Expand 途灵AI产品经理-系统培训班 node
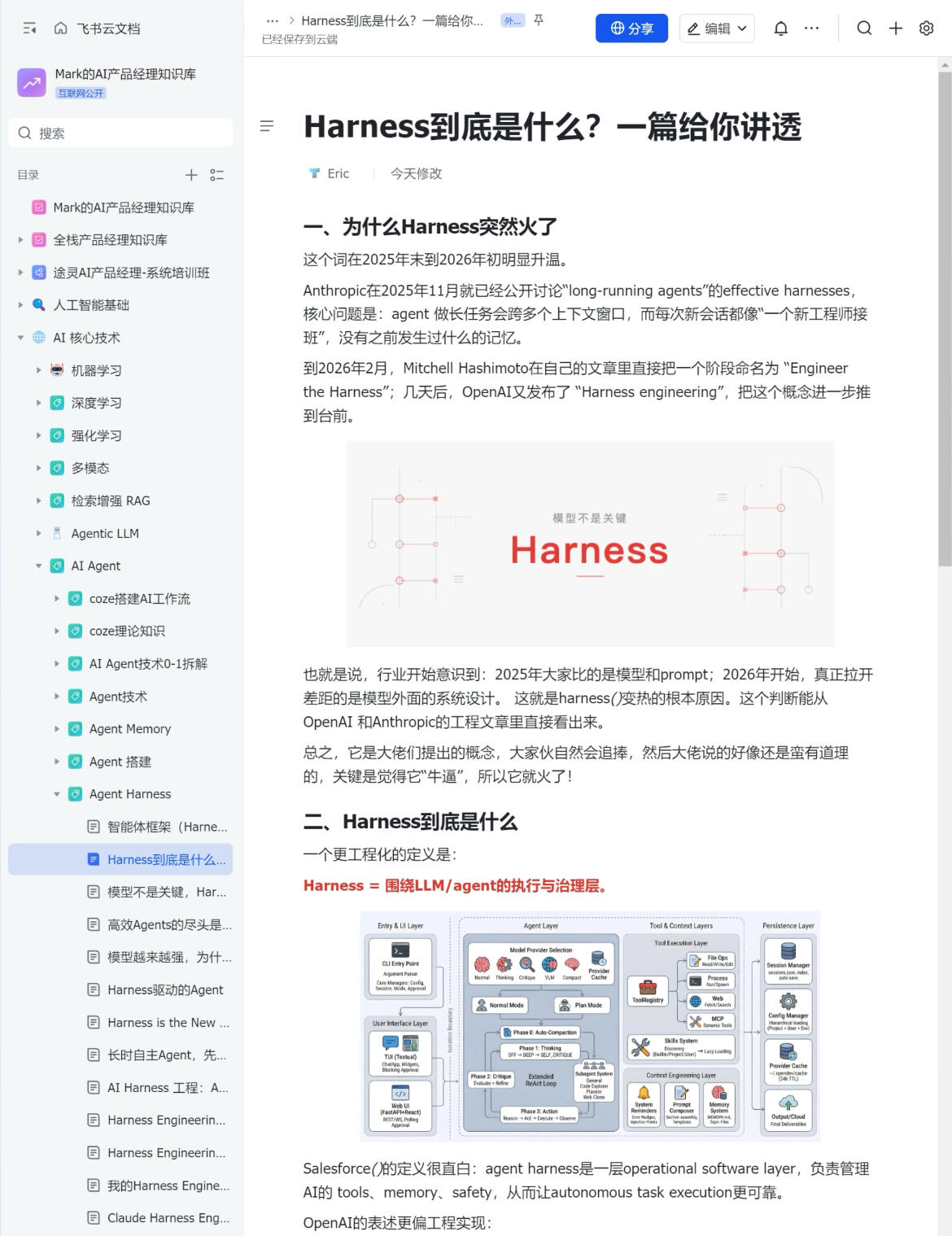952x1236 pixels. point(20,273)
